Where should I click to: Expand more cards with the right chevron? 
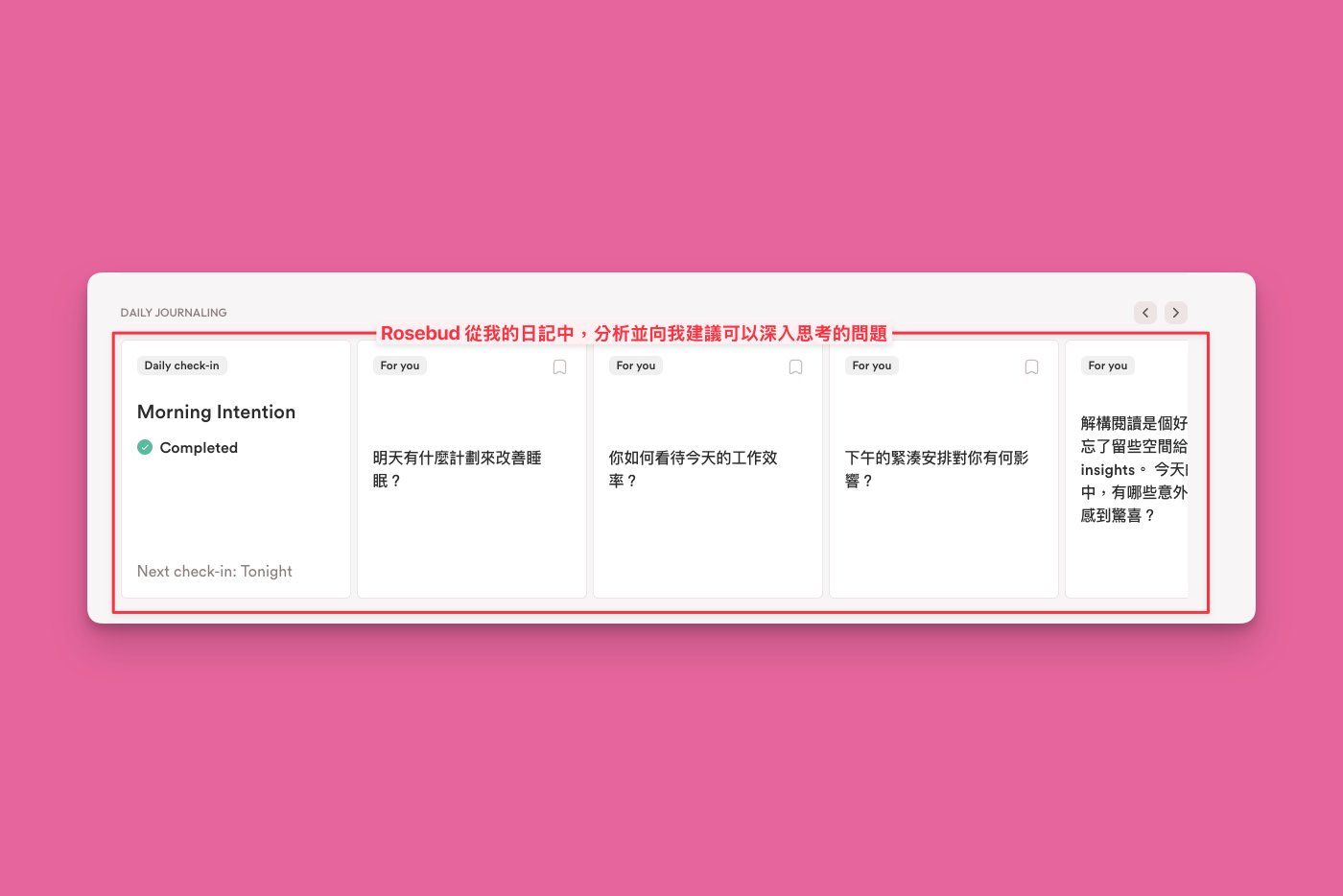pos(1176,312)
